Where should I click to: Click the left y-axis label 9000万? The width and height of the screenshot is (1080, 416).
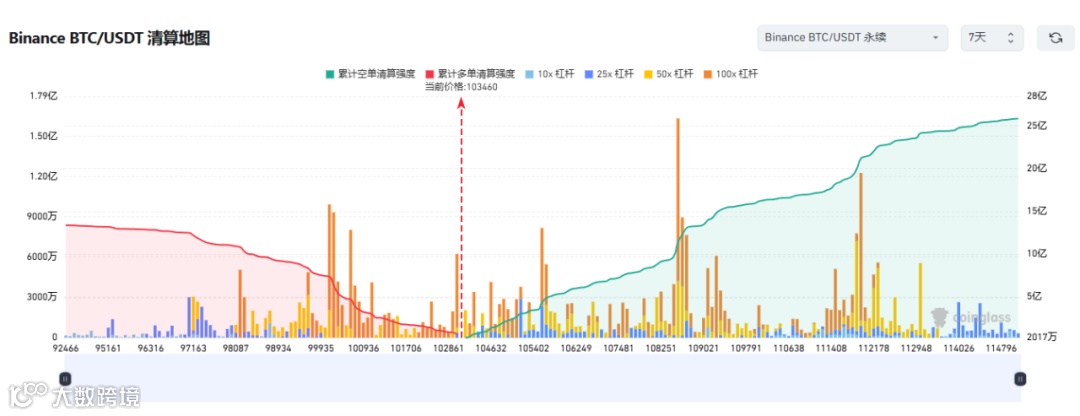tap(44, 217)
